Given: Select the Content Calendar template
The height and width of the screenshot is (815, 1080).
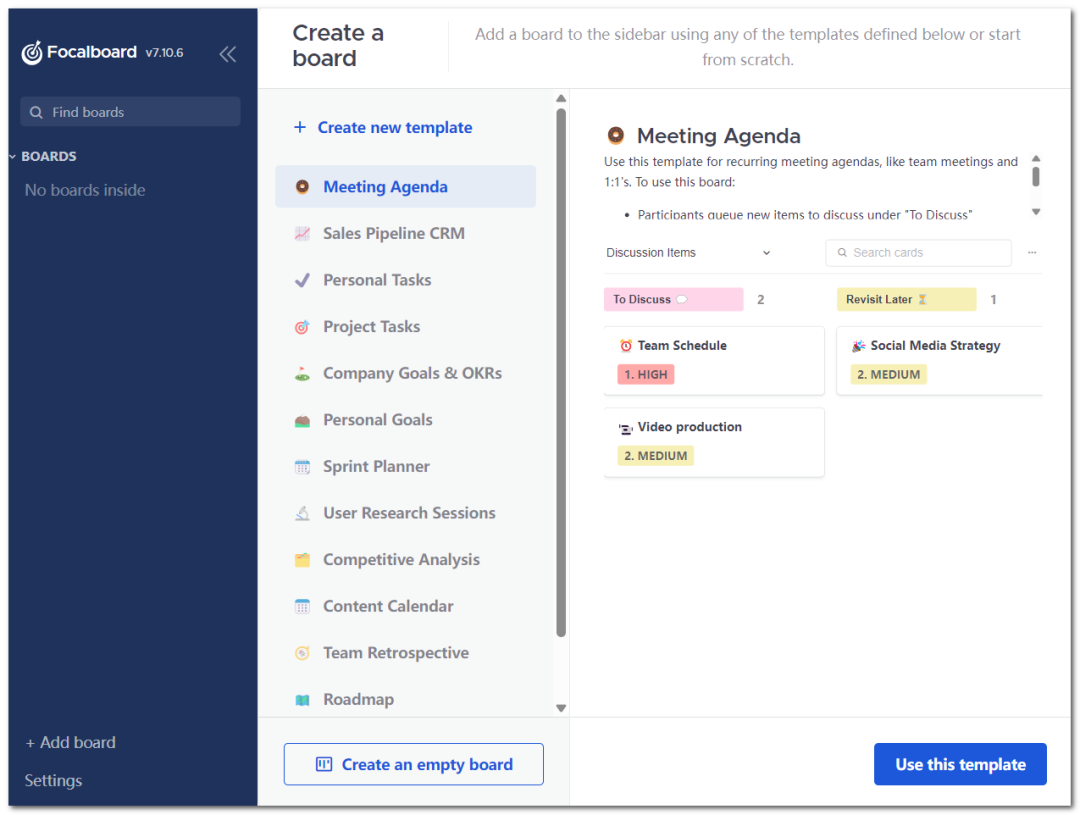Looking at the screenshot, I should [x=406, y=606].
